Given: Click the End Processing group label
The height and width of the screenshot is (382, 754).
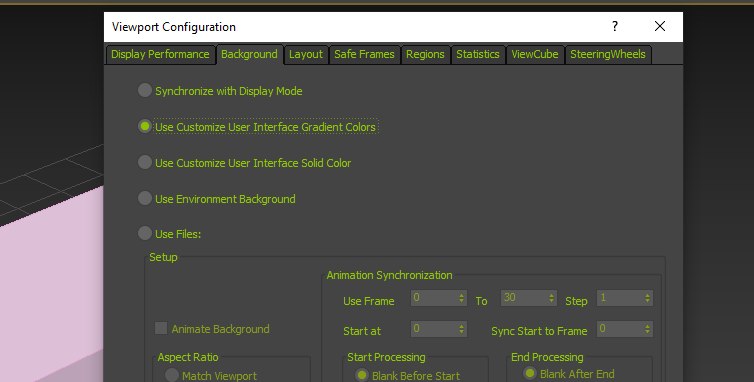Looking at the screenshot, I should 547,357.
